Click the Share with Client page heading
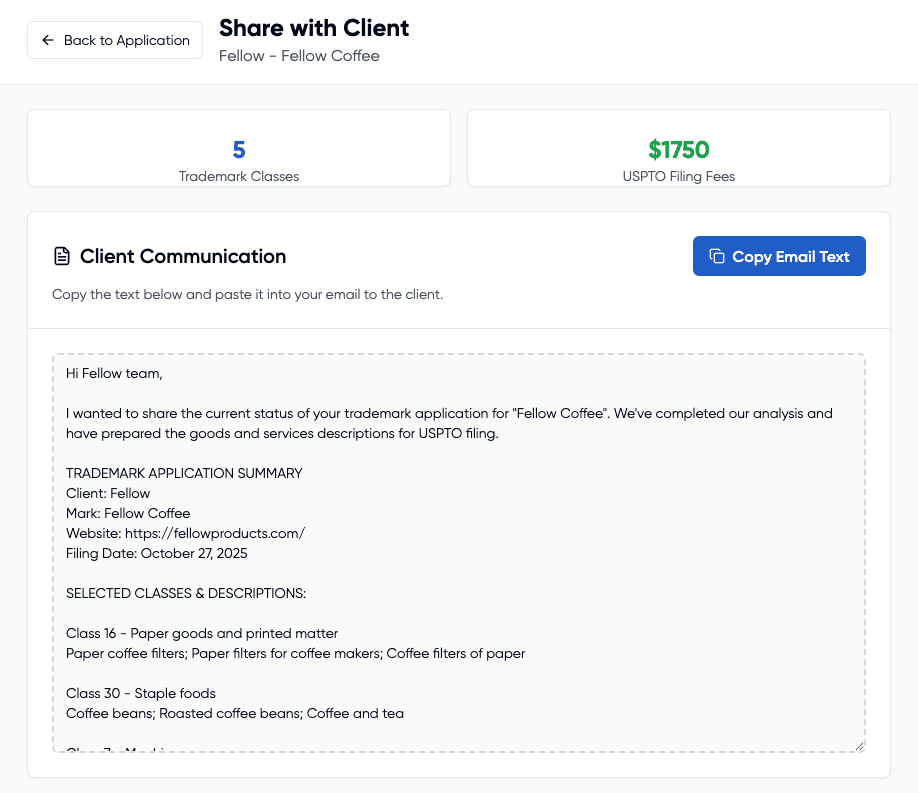Viewport: 918px width, 793px height. click(x=314, y=28)
